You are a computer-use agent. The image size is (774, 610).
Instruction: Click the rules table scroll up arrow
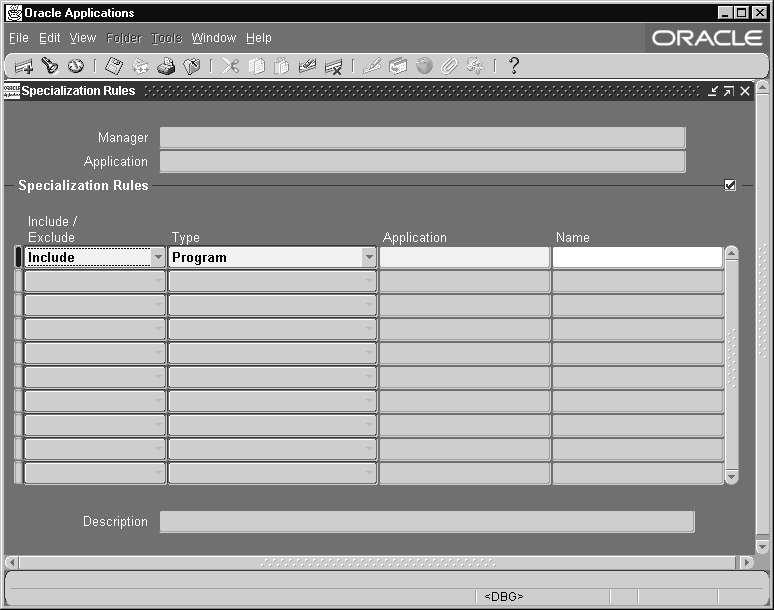coord(732,253)
